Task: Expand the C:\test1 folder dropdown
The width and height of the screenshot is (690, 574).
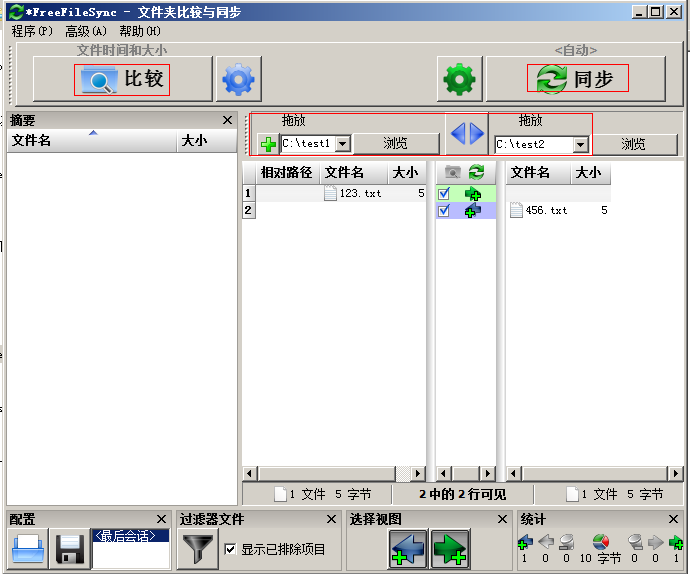Action: tap(343, 144)
